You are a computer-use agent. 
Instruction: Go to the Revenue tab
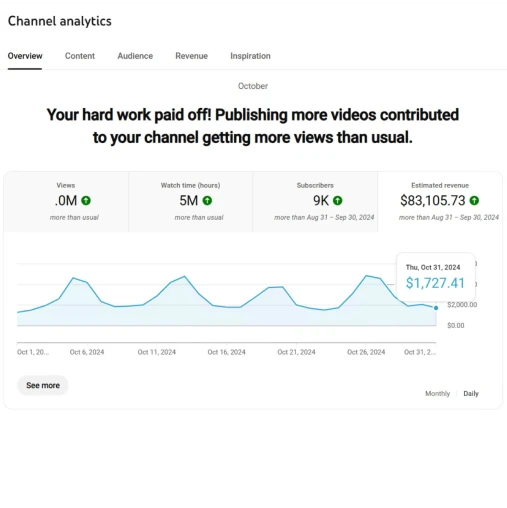pos(191,56)
